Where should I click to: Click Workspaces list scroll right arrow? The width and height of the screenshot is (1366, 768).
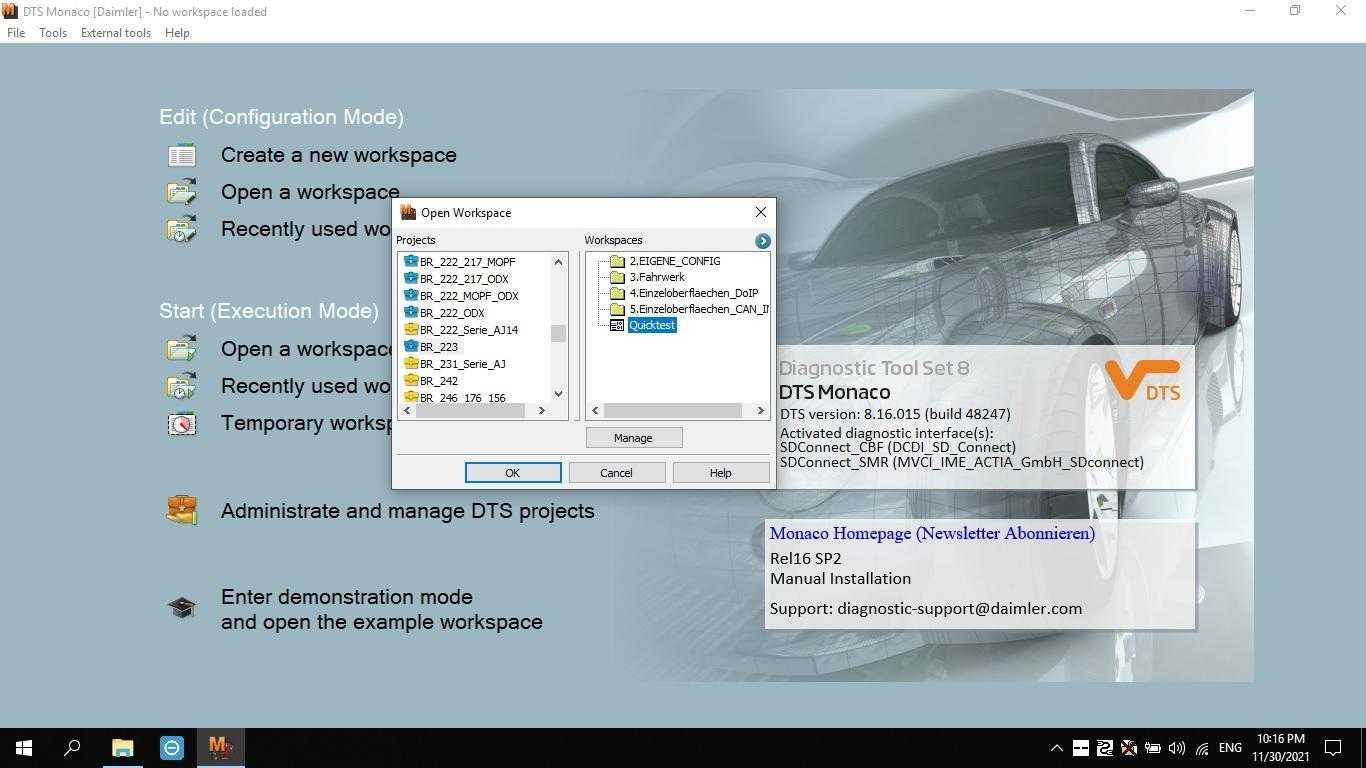tap(760, 411)
